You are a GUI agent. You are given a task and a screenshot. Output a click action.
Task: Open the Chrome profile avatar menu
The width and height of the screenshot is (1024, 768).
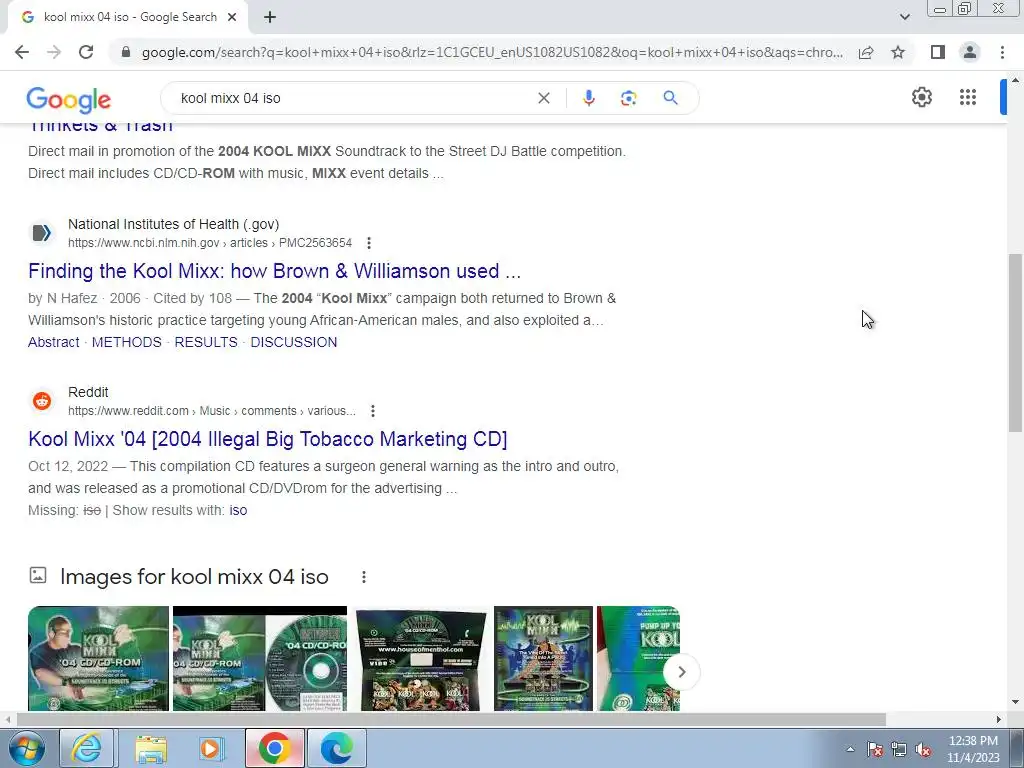pyautogui.click(x=970, y=52)
